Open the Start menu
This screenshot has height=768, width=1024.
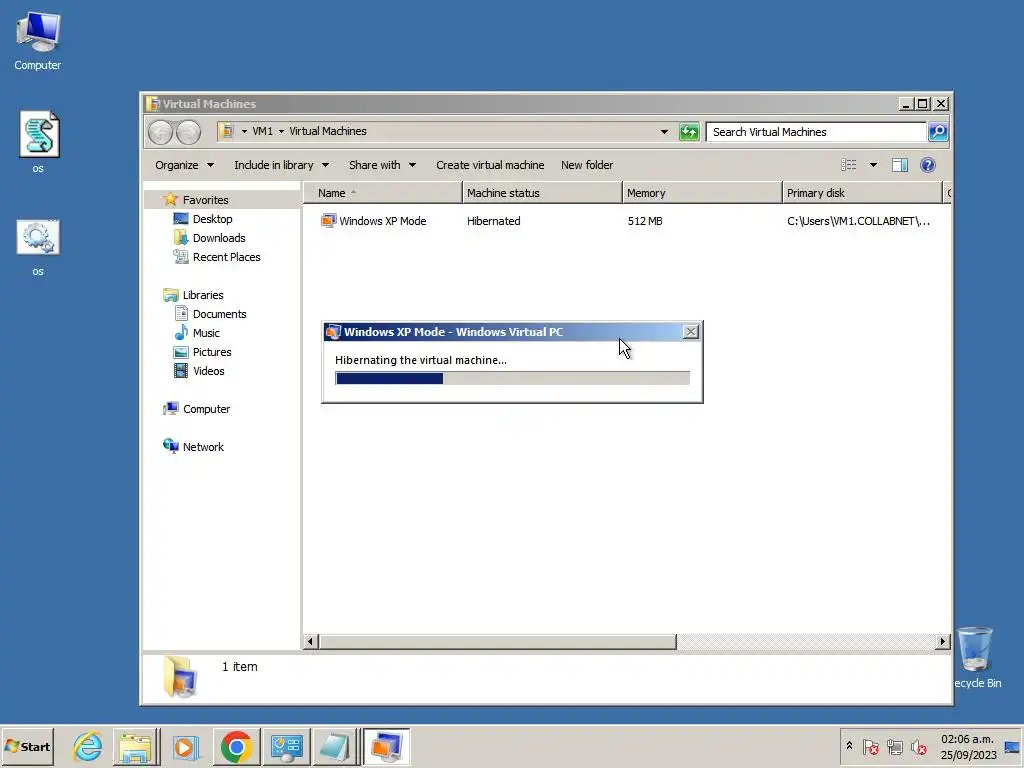pyautogui.click(x=27, y=746)
